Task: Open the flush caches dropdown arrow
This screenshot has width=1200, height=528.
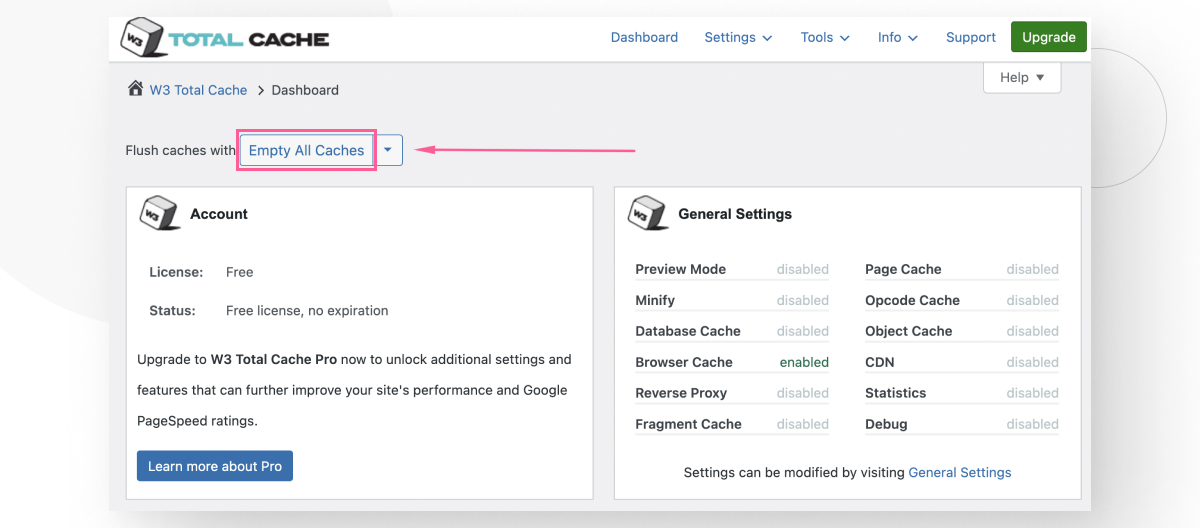Action: (389, 150)
